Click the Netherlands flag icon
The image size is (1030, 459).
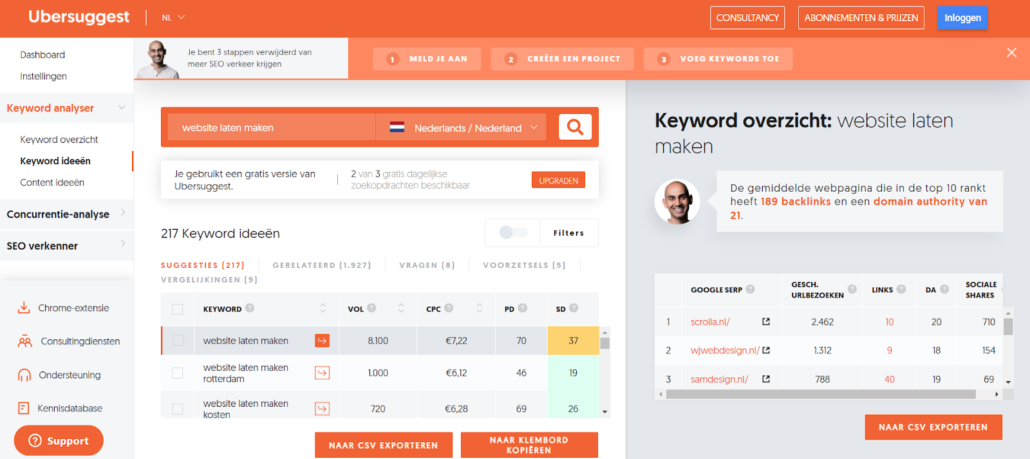(397, 128)
